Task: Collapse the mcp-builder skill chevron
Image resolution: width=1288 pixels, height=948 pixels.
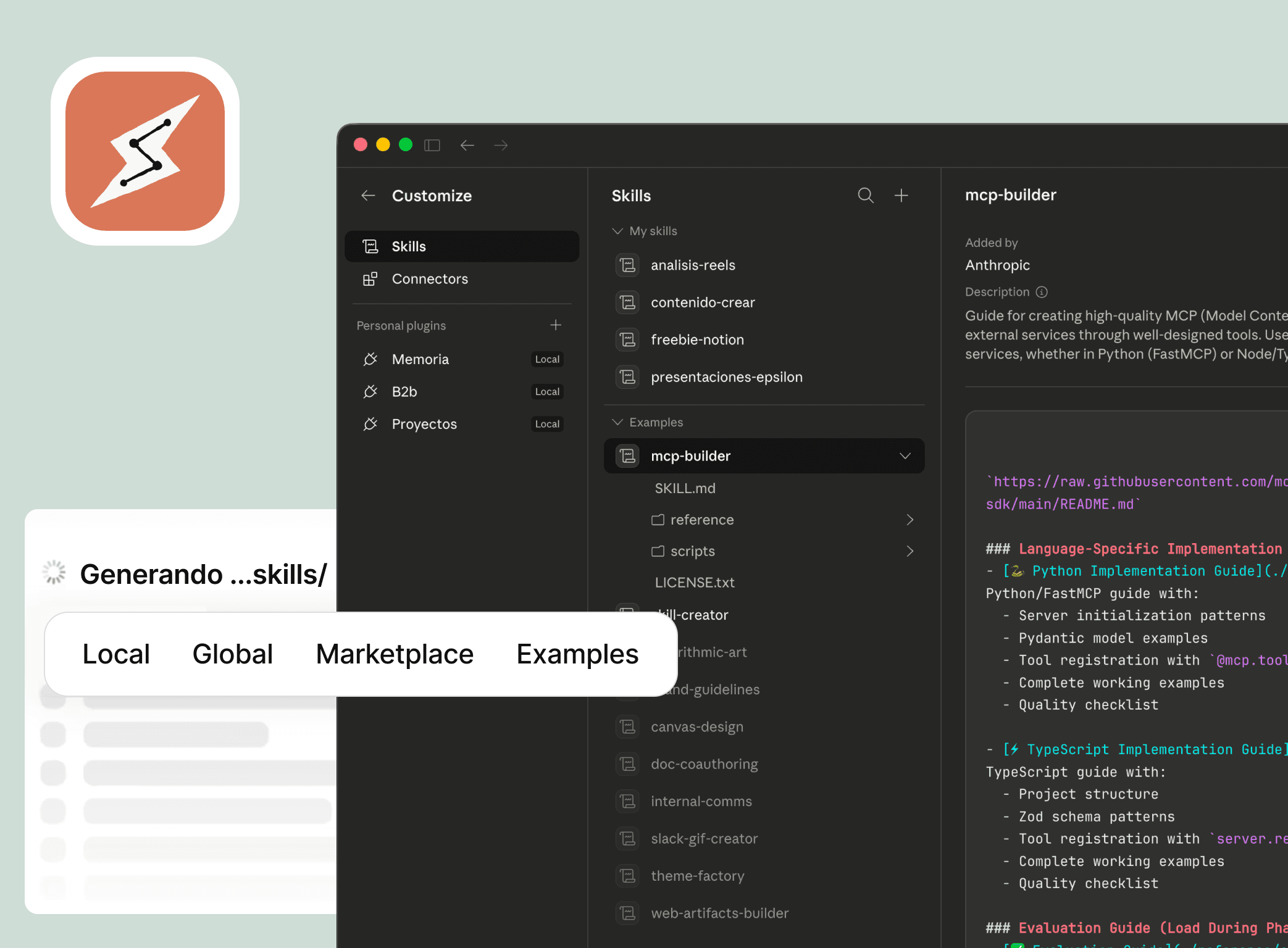Action: coord(905,456)
